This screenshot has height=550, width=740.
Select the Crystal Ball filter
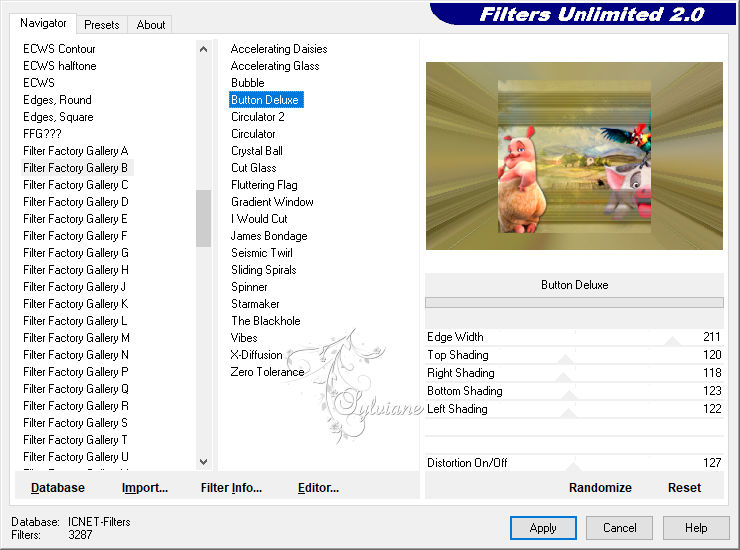click(x=257, y=151)
